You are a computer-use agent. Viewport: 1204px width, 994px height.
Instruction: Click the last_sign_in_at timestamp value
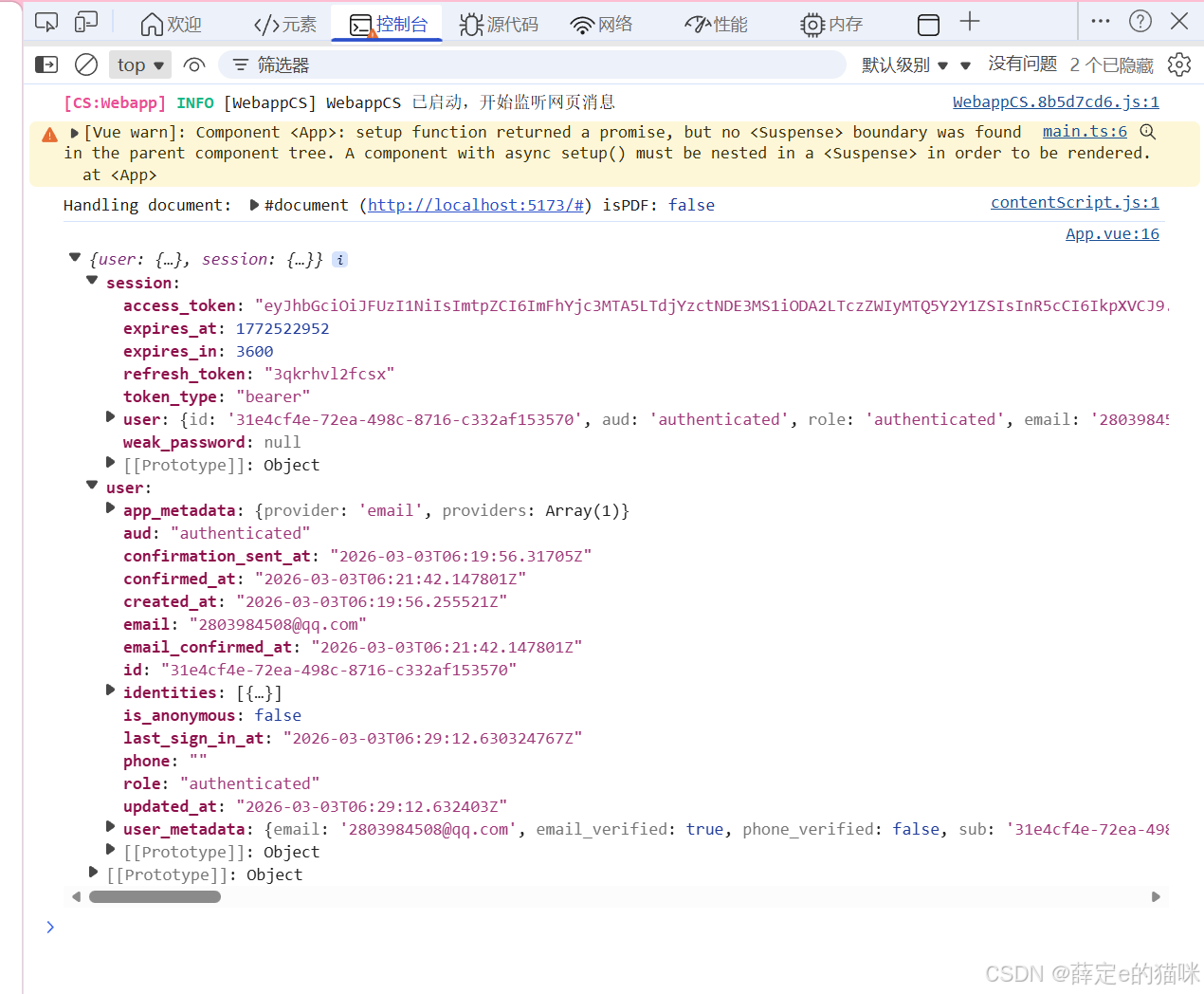[432, 738]
